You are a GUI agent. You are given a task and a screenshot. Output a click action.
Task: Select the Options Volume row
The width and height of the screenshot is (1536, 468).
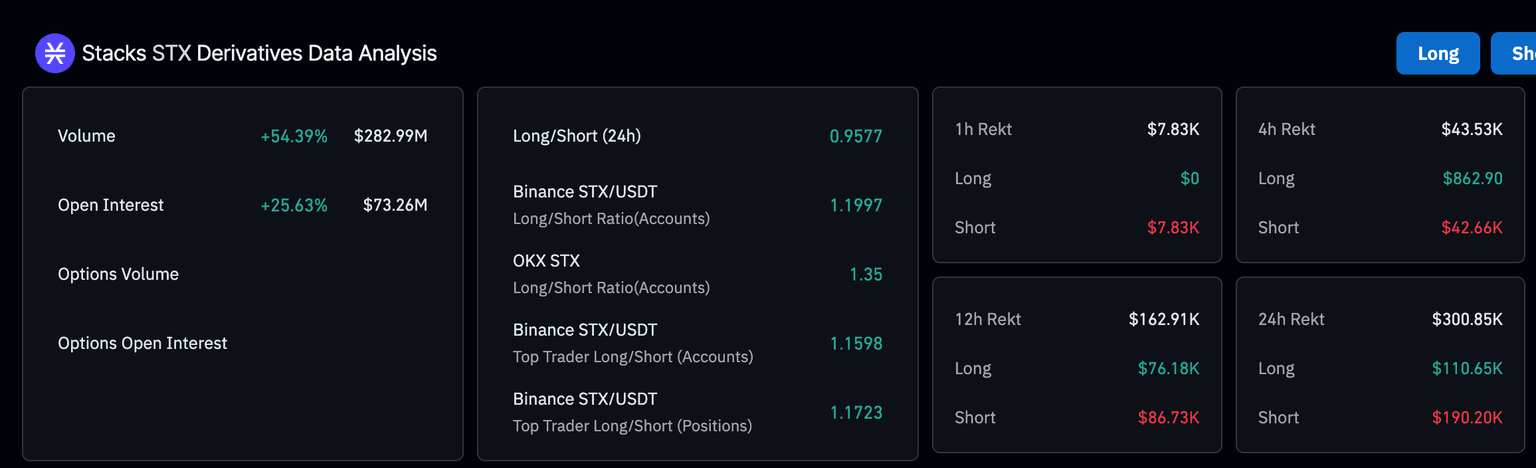click(x=118, y=274)
